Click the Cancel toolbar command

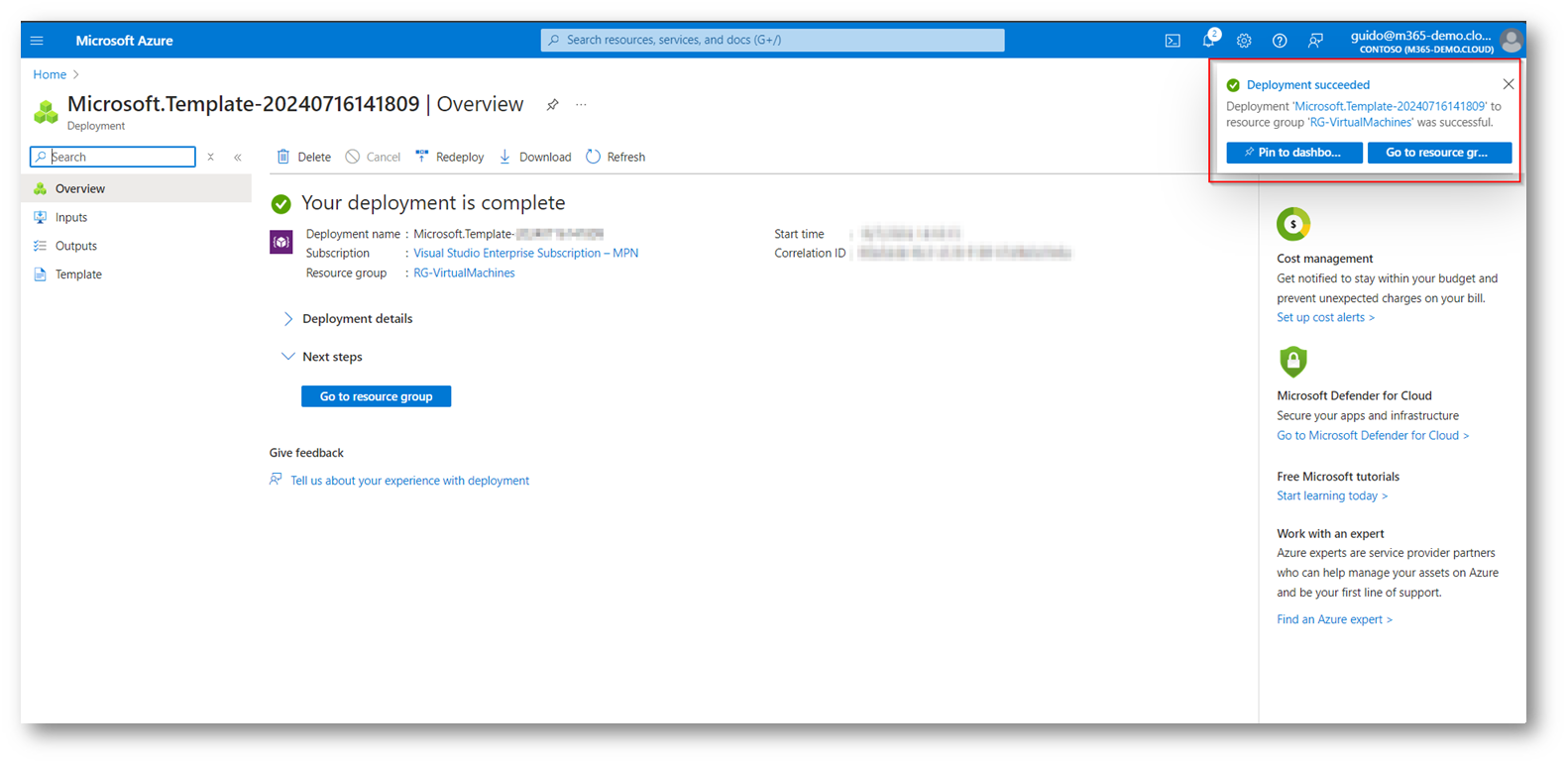click(373, 157)
